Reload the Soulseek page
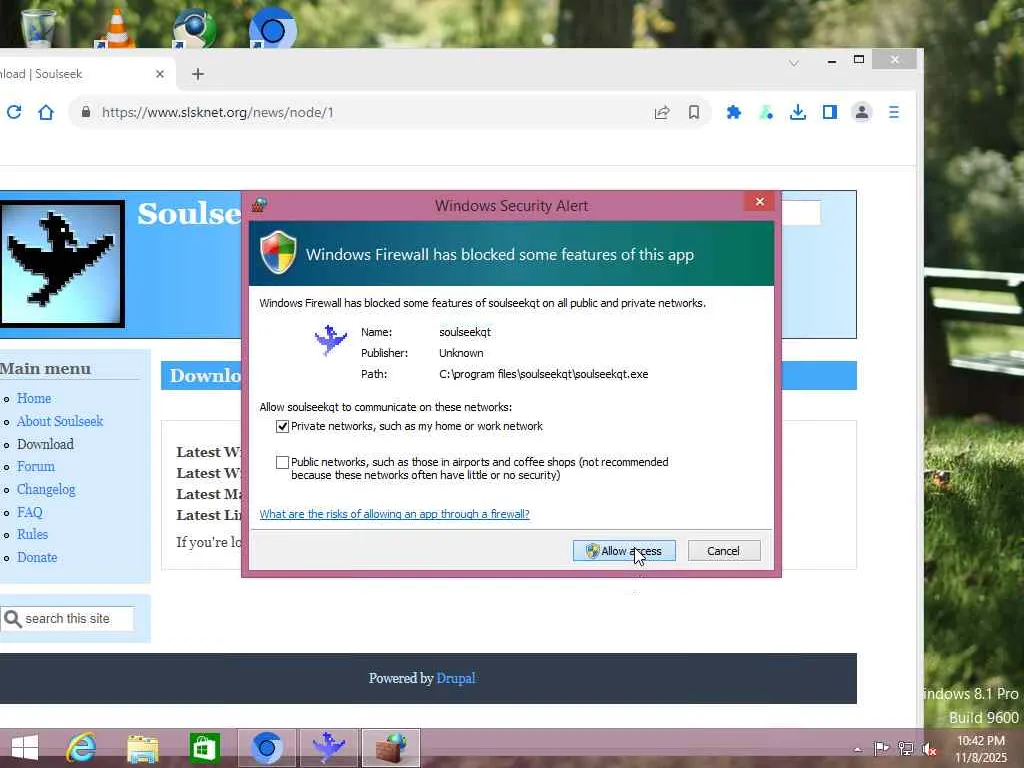Image resolution: width=1024 pixels, height=768 pixels. pos(14,112)
